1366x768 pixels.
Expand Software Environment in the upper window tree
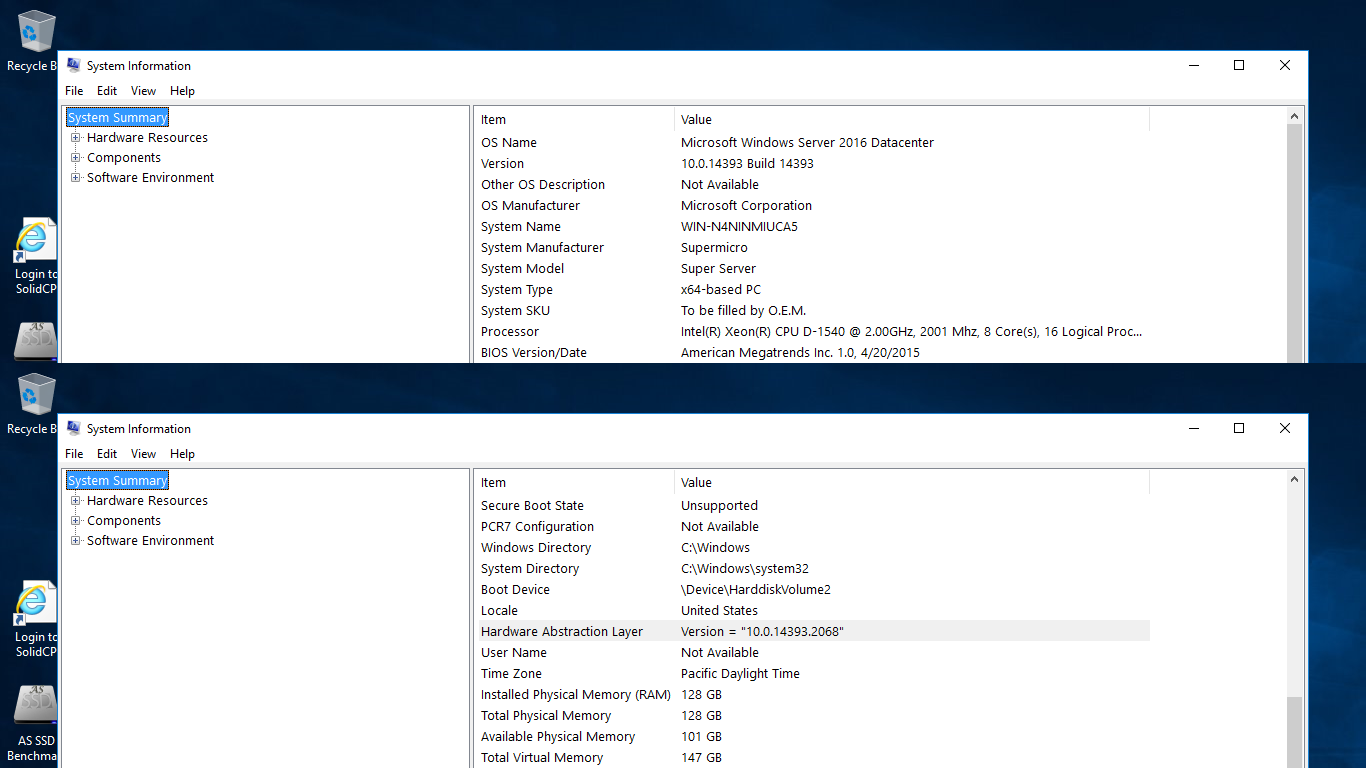pos(76,178)
